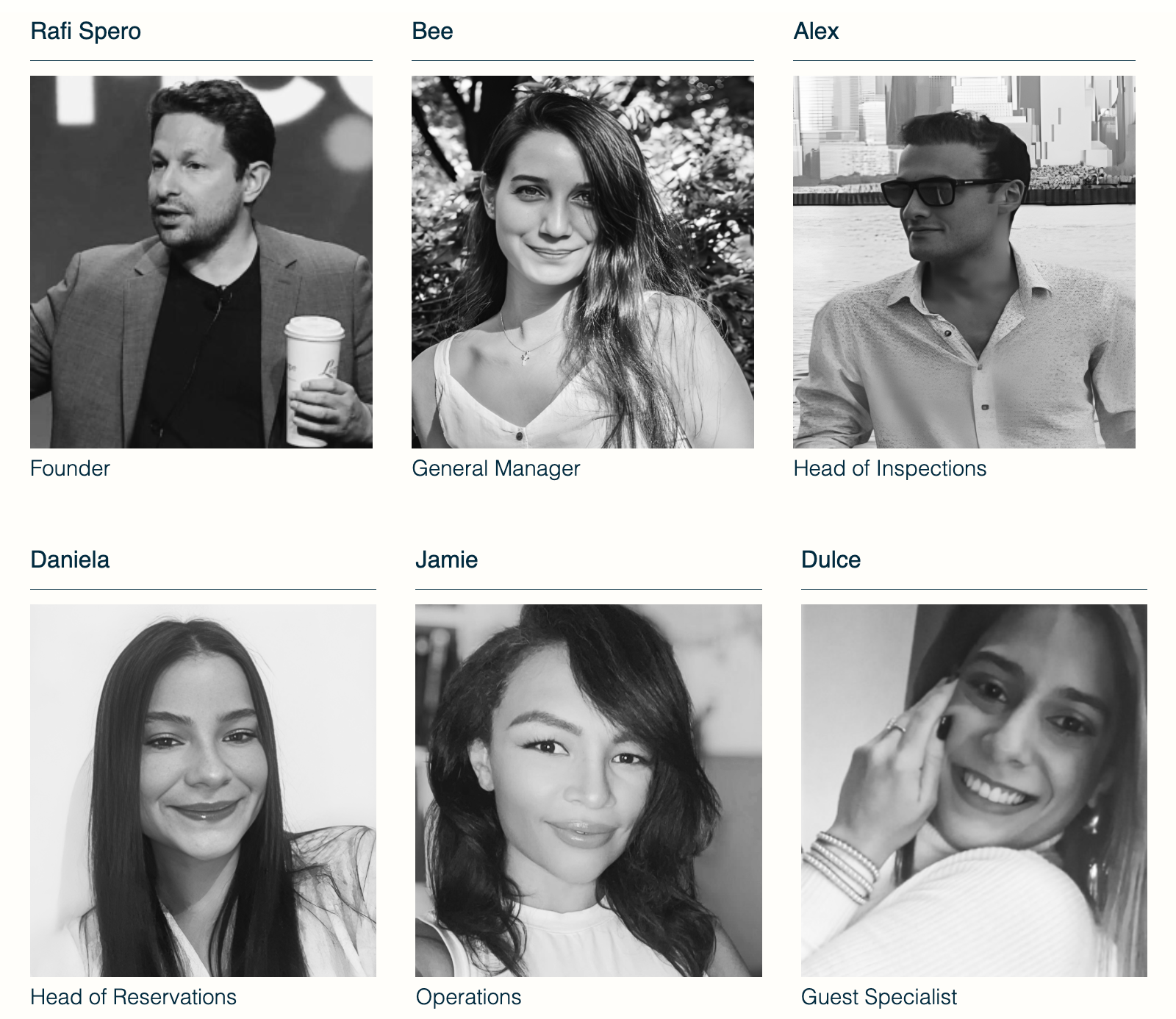Select the Alex name heading
Screen dimensions: 1176x1019
816,32
